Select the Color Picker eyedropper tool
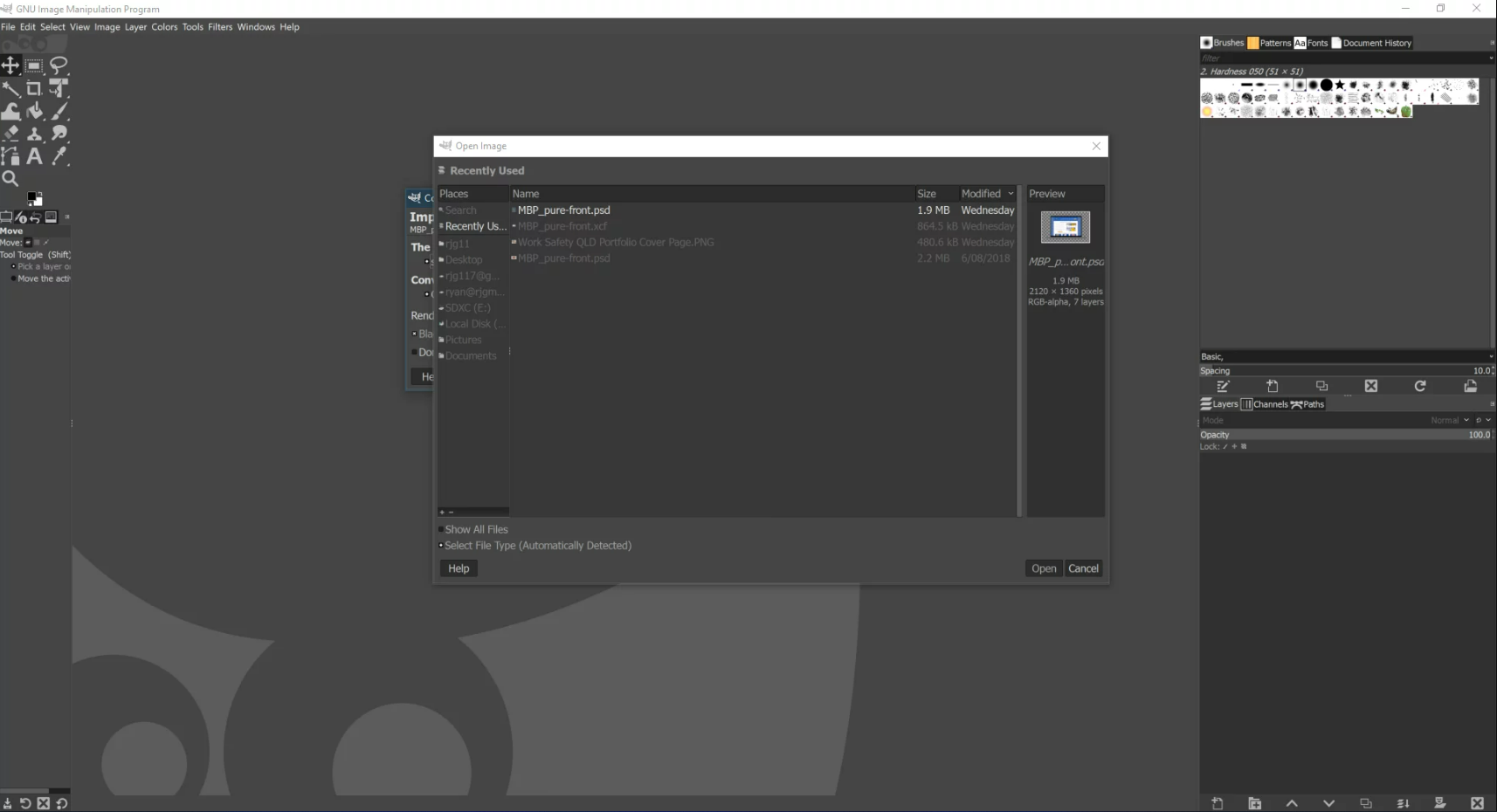 click(59, 156)
